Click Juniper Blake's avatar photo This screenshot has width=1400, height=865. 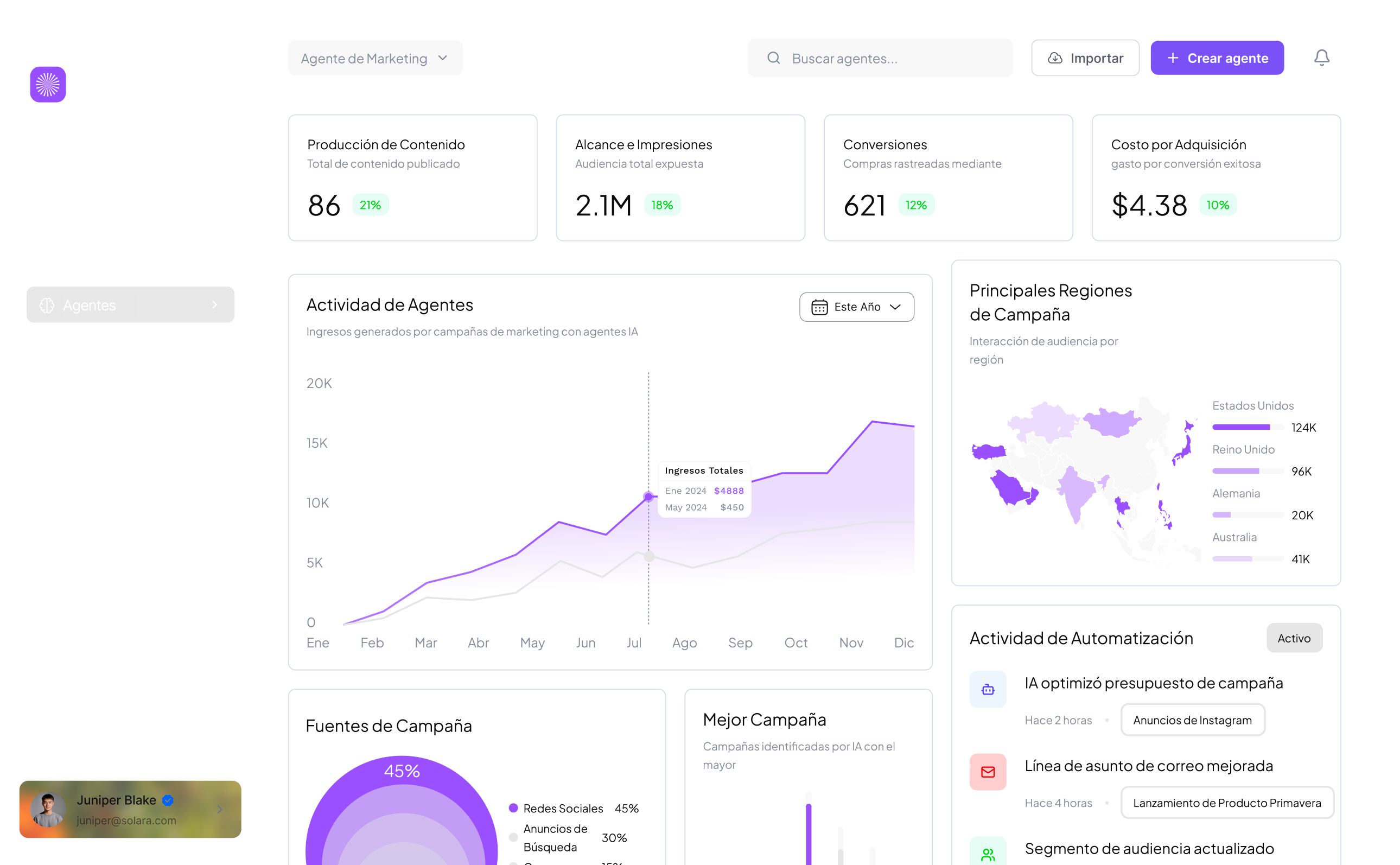tap(48, 810)
